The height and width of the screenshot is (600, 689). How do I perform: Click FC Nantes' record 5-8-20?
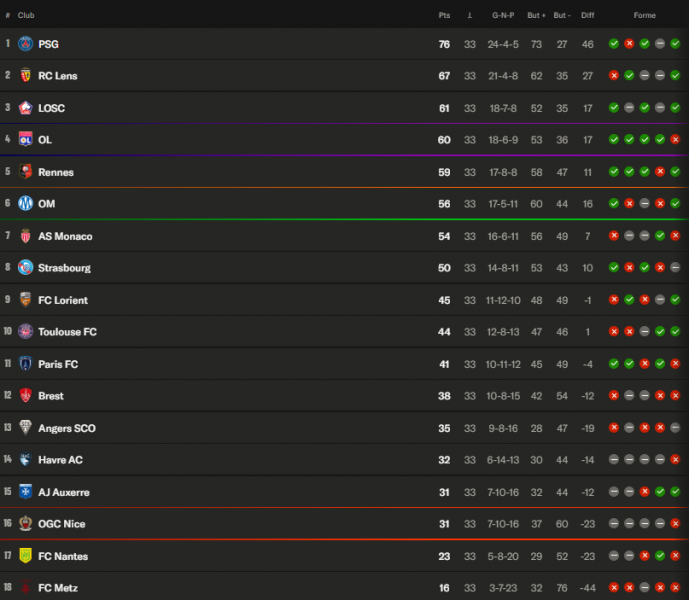(503, 556)
